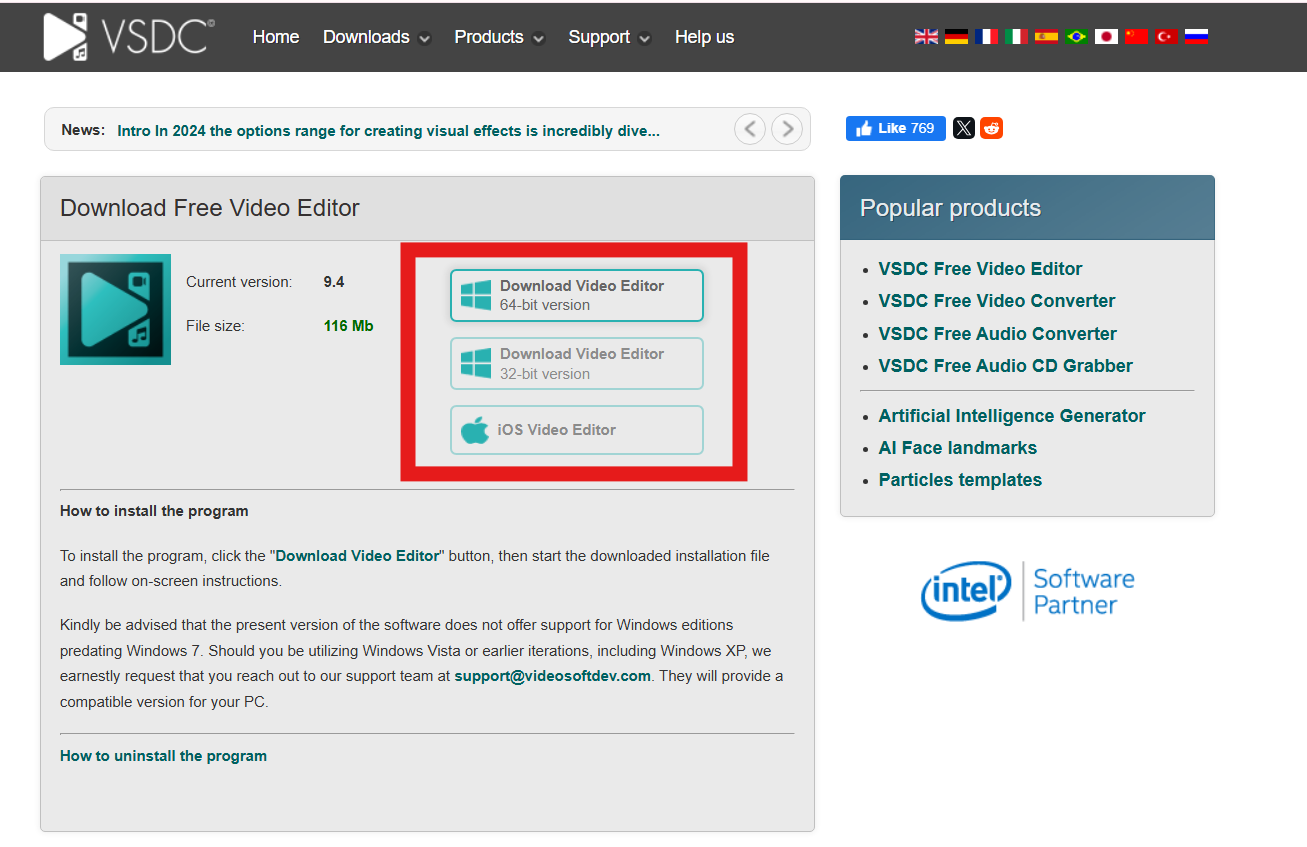Open the Home menu item
1307x847 pixels.
point(276,37)
